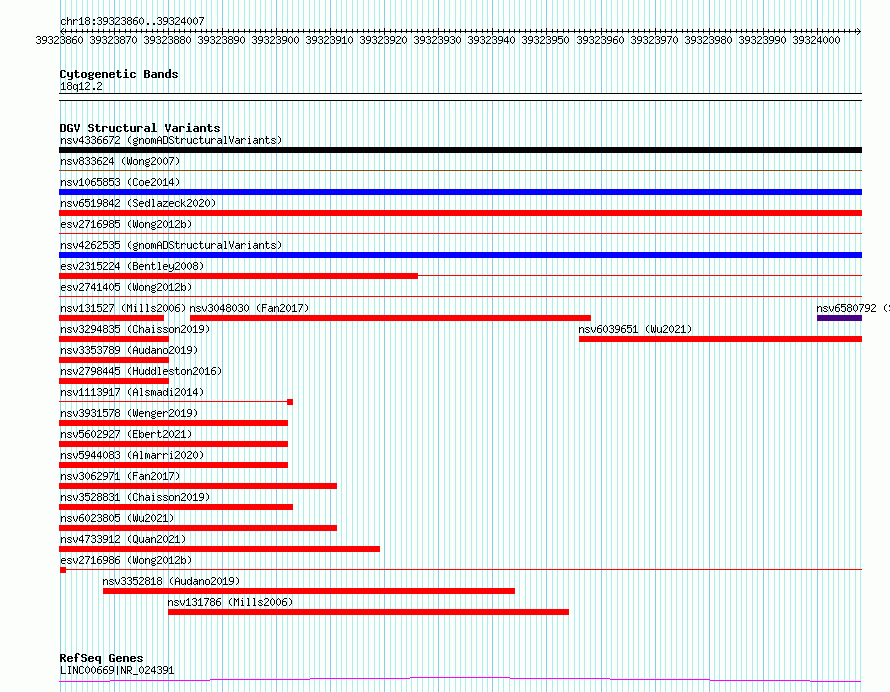Click ruler position 39323950
Viewport: 890px width, 692px height.
click(x=545, y=40)
